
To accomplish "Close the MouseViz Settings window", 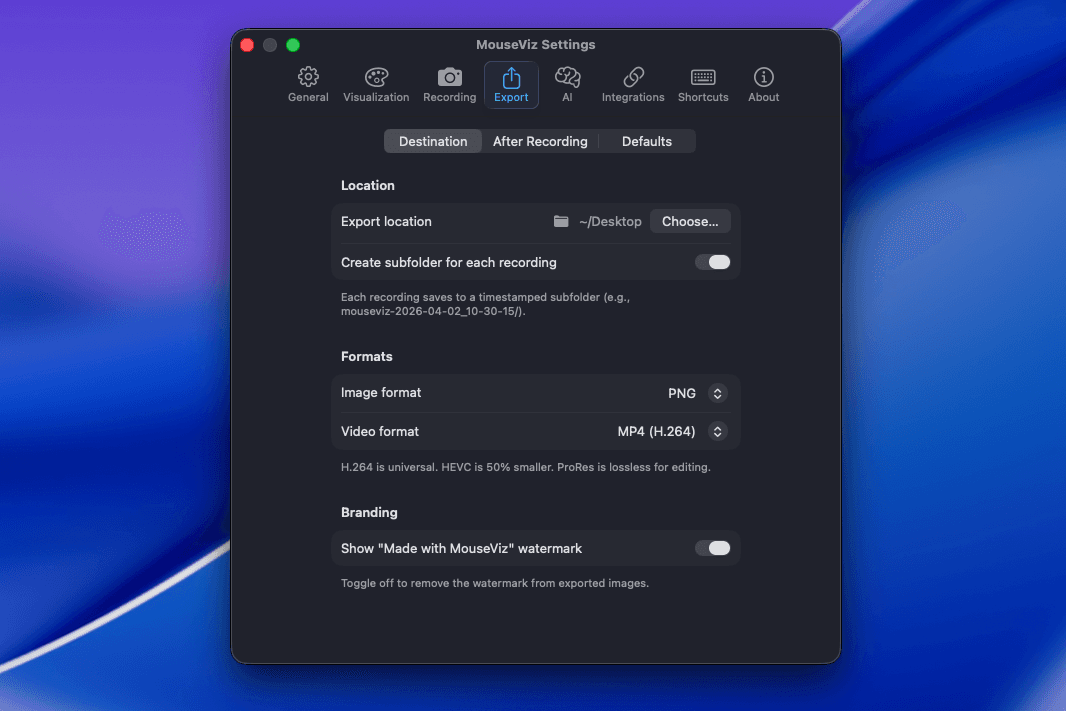I will tap(247, 45).
